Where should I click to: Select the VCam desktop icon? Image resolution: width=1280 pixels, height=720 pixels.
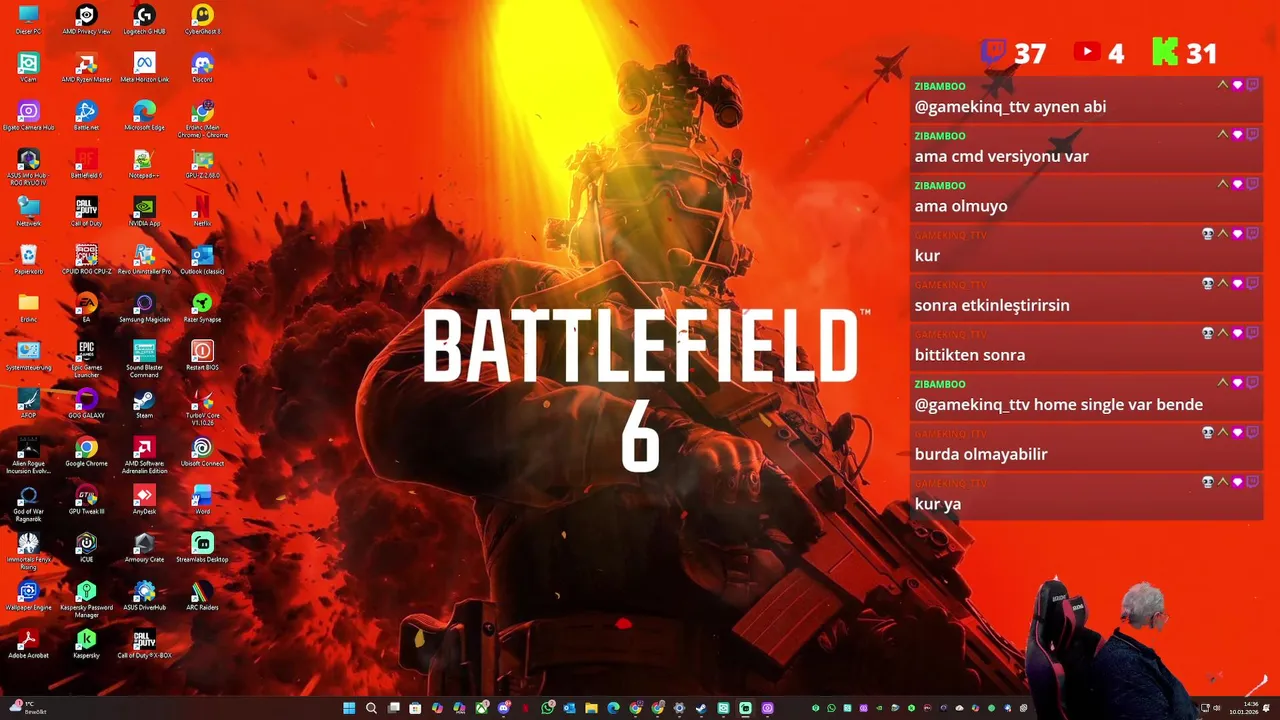(28, 67)
